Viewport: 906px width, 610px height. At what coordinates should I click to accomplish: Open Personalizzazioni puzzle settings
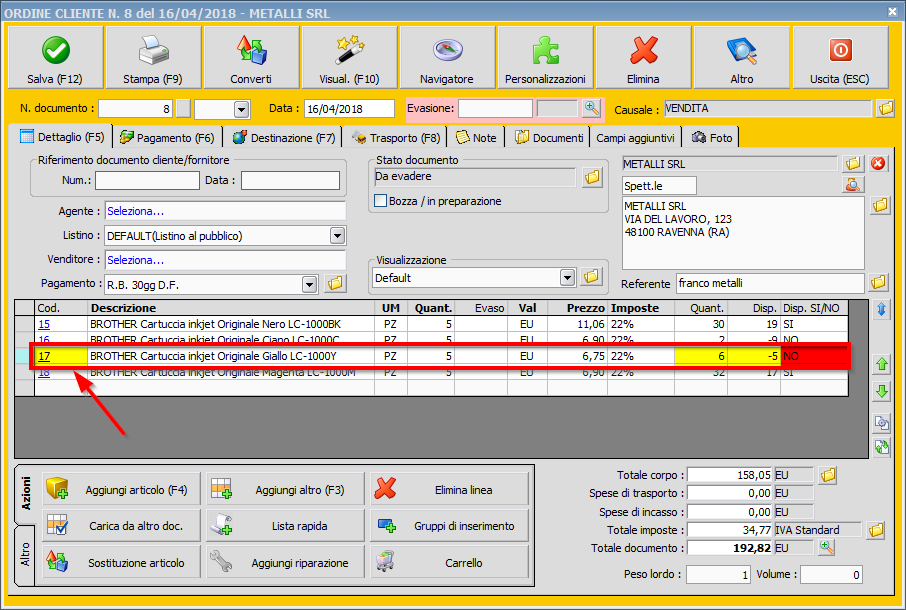[x=545, y=57]
